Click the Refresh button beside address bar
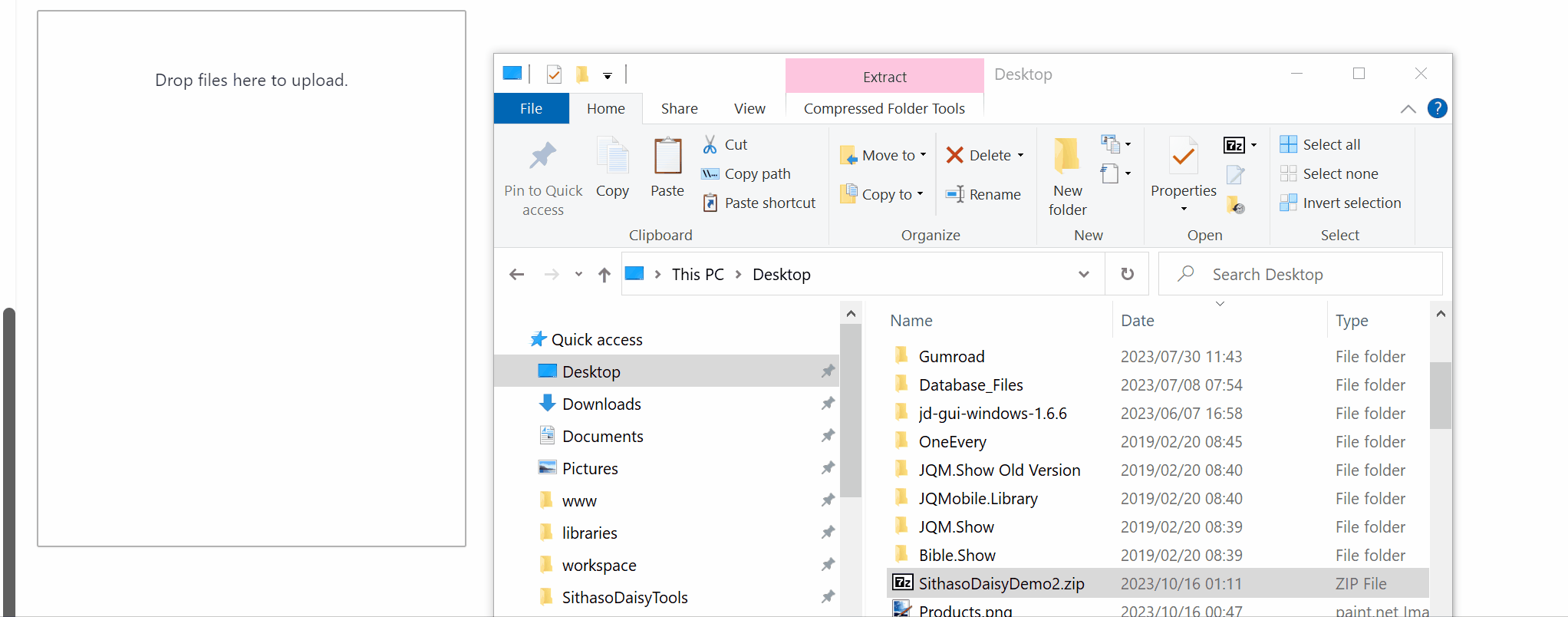Screen dimensions: 1568x617 [1127, 274]
